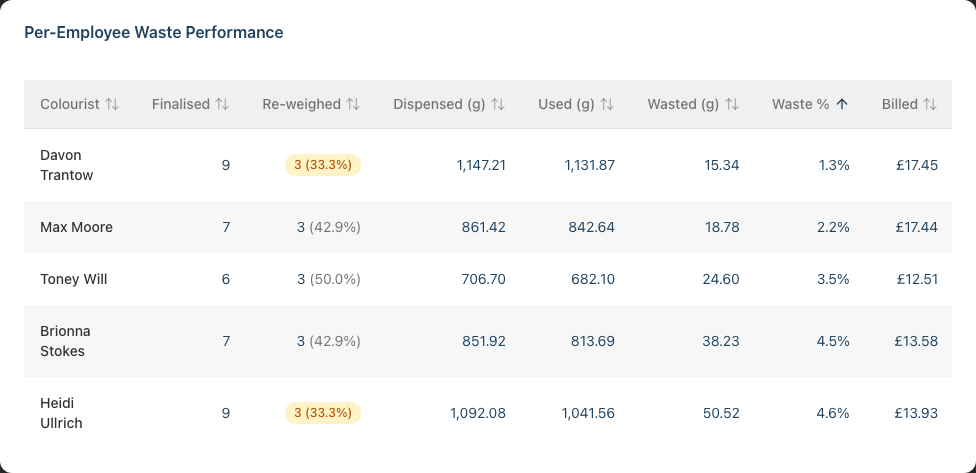Select the Max Moore name cell

click(x=77, y=227)
